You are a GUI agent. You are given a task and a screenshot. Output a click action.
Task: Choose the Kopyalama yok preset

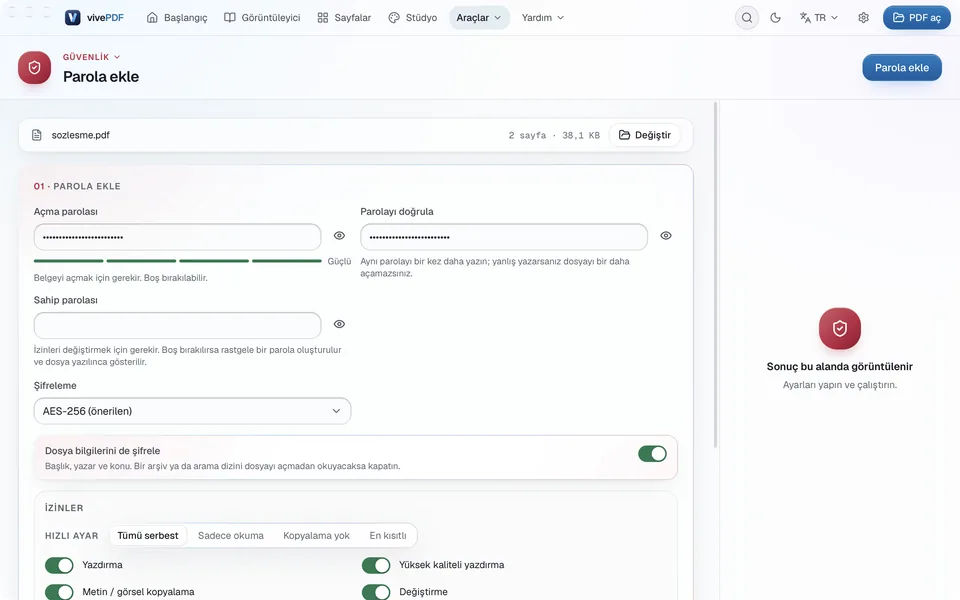(317, 536)
